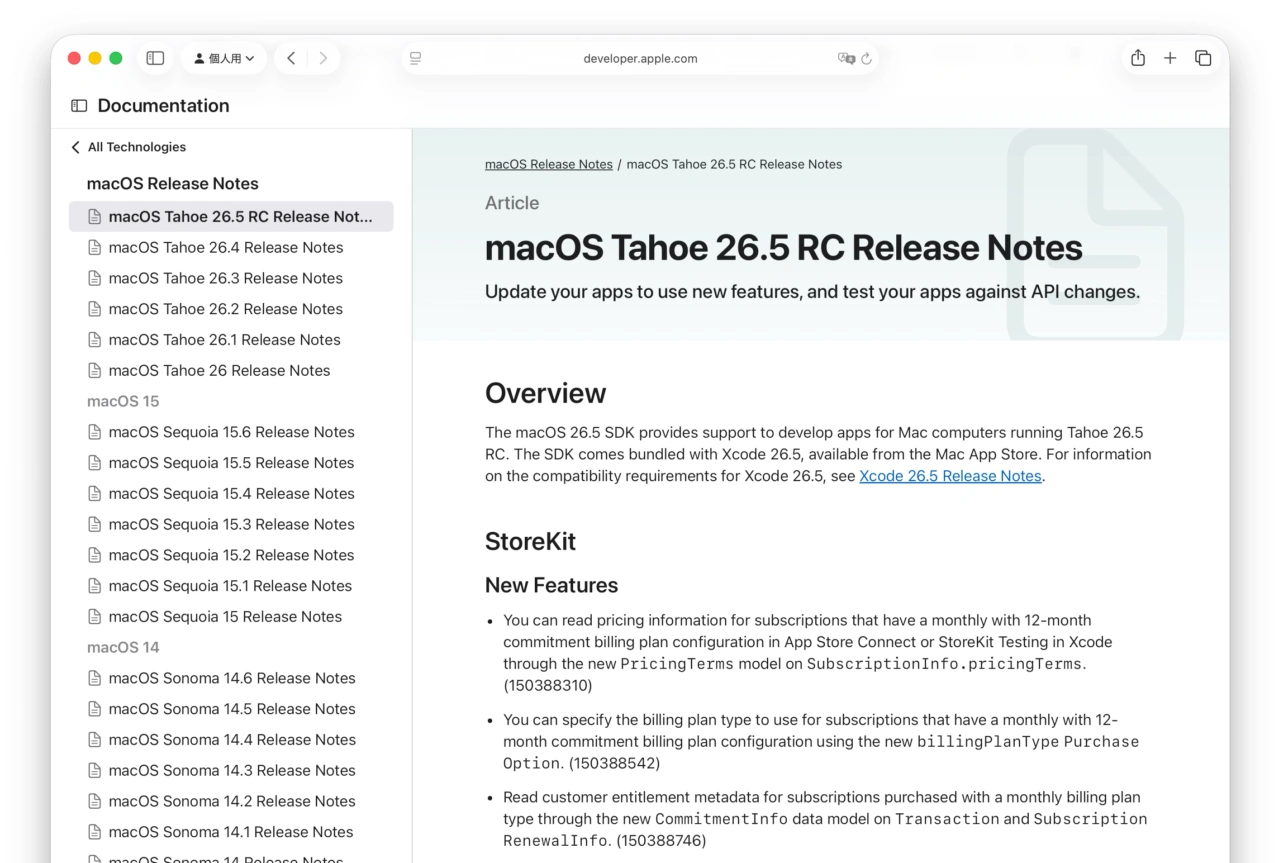Click the document icon beside Sequoia 15.6 notes
This screenshot has height=863, width=1280.
(x=95, y=432)
